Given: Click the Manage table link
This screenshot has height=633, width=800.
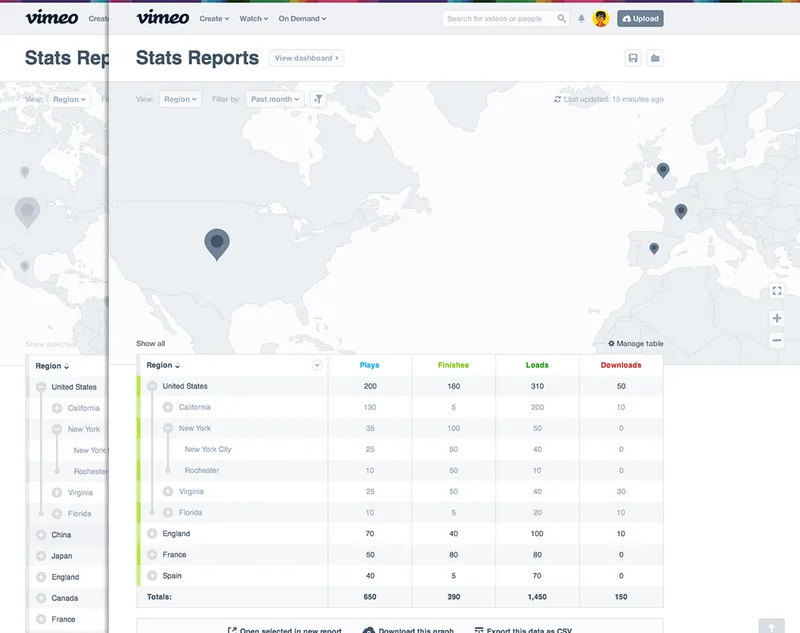Looking at the screenshot, I should pos(636,344).
